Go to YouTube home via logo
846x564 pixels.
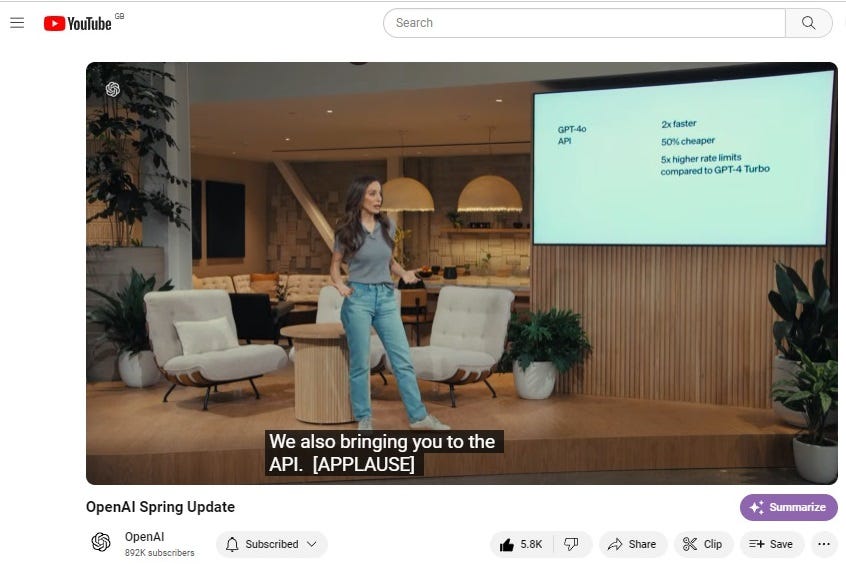point(78,23)
